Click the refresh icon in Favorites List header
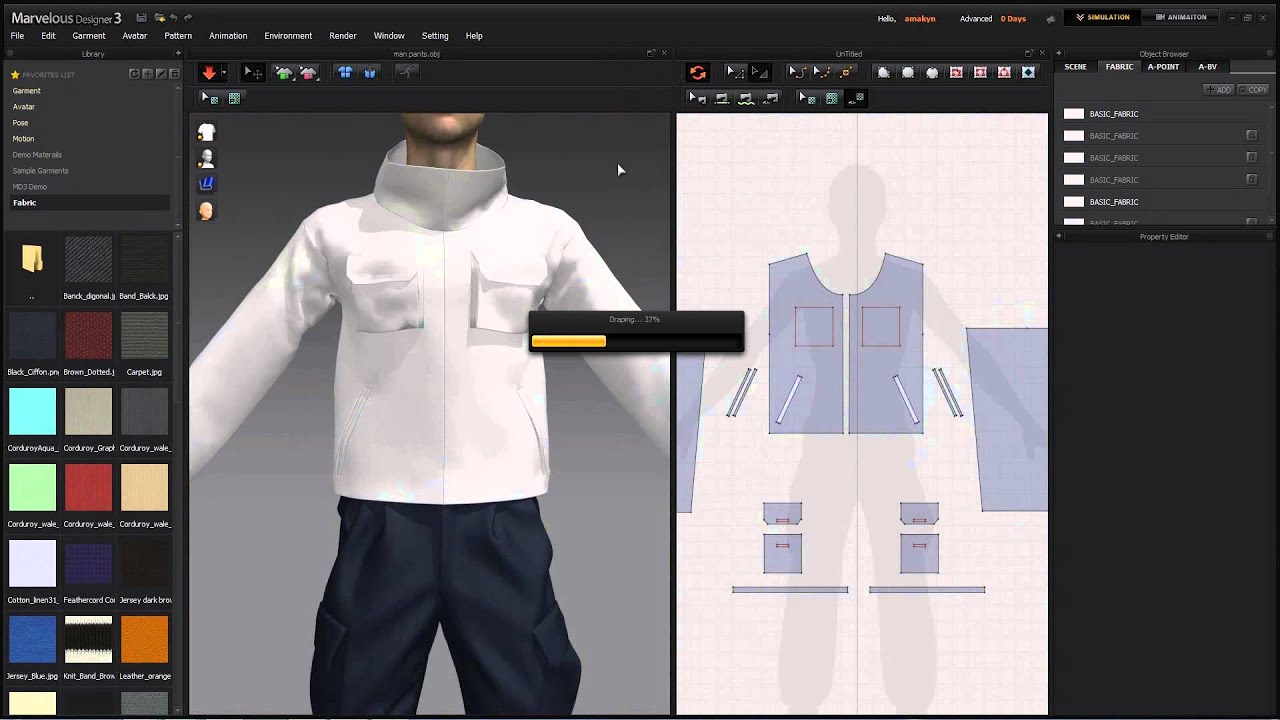Image resolution: width=1280 pixels, height=720 pixels. pyautogui.click(x=134, y=74)
